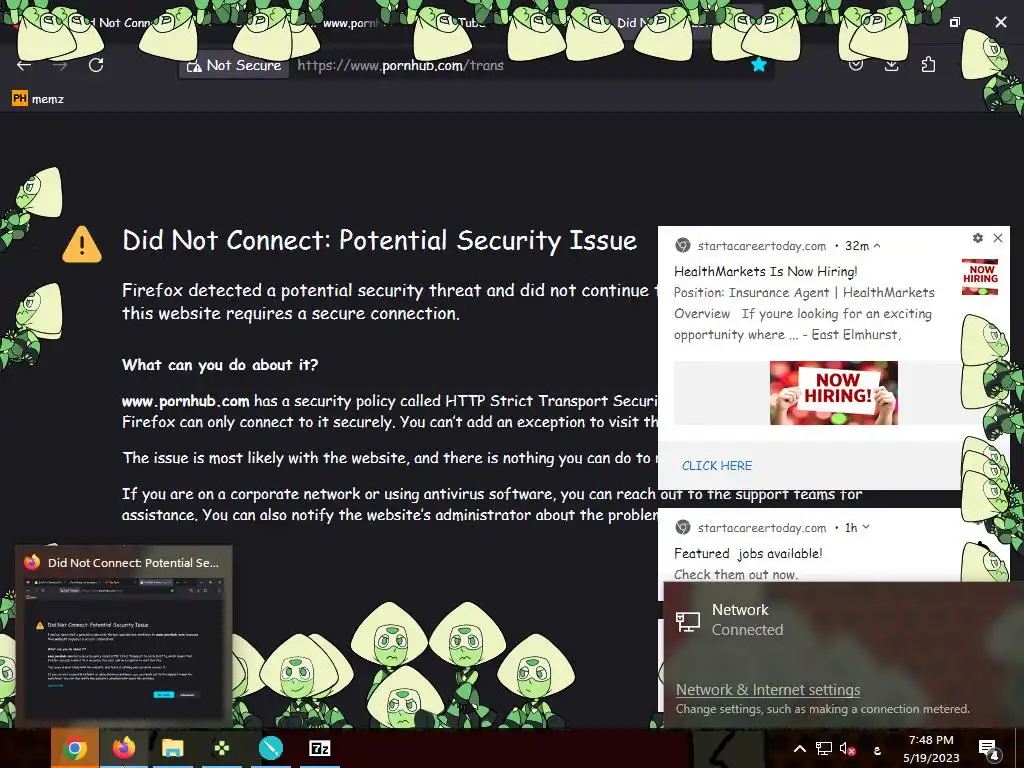Screen dimensions: 1024x768
Task: Open Firefox from the taskbar
Action: coord(123,748)
